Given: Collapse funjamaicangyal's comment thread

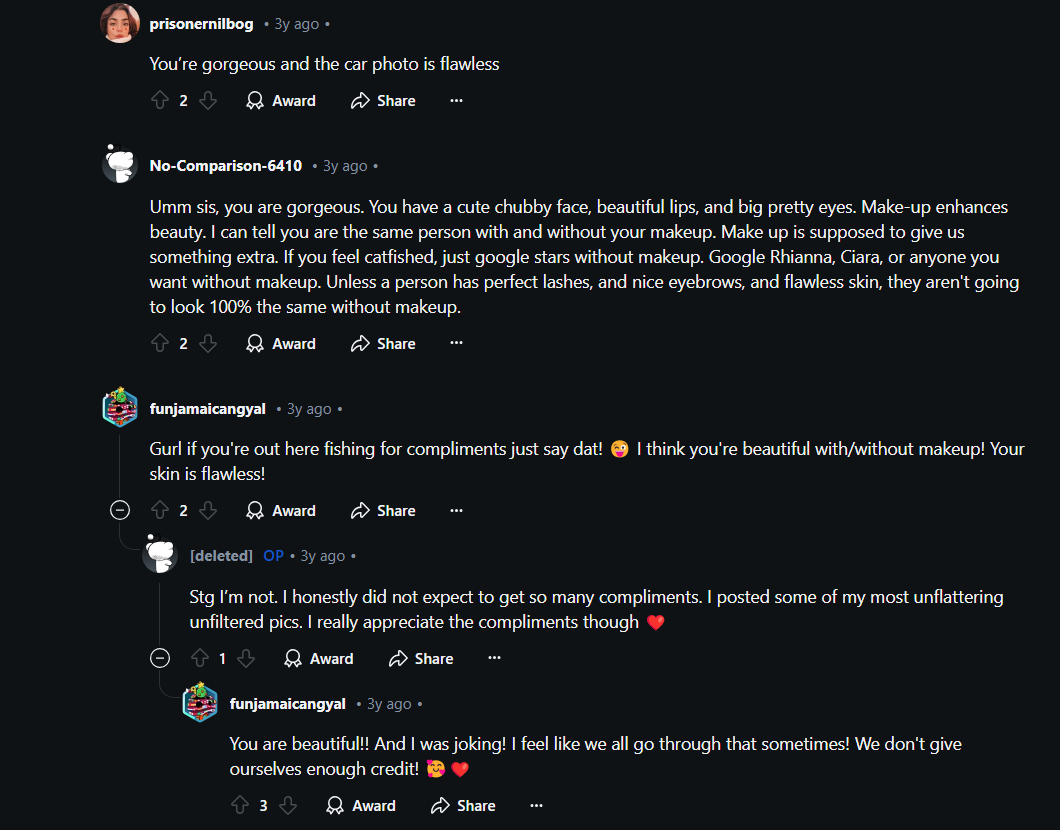Looking at the screenshot, I should click(x=120, y=511).
